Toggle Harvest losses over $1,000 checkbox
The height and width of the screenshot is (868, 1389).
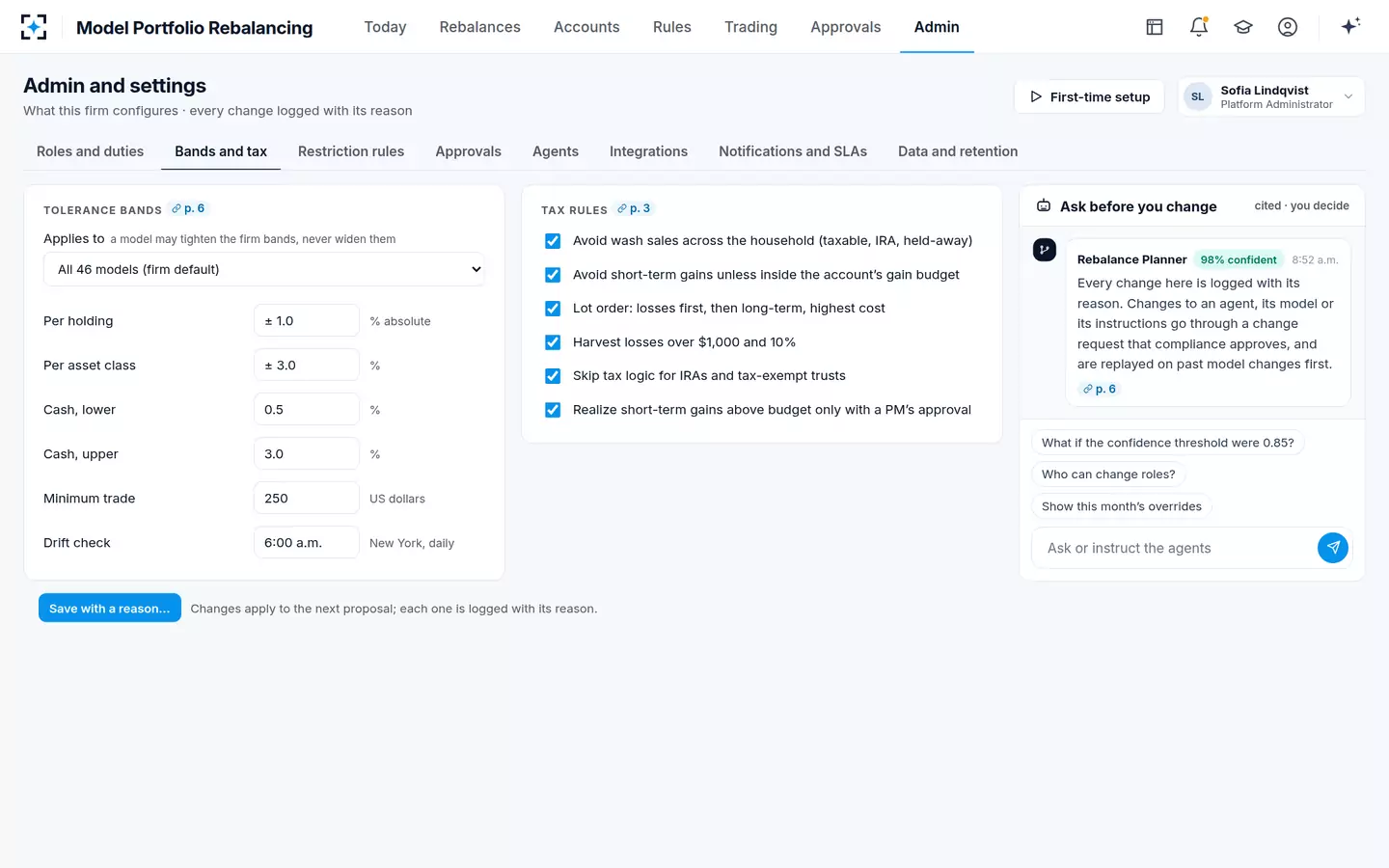click(x=553, y=342)
